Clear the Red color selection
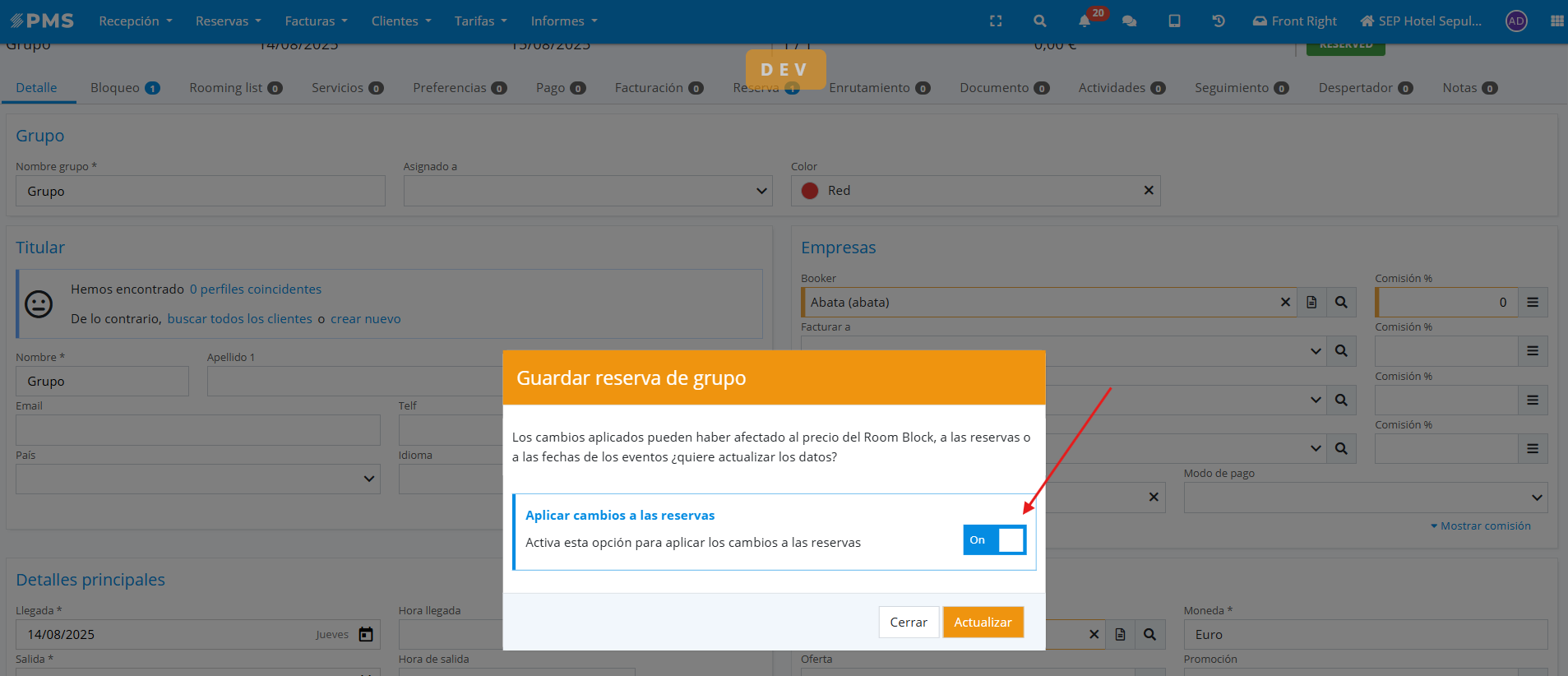 click(1149, 191)
